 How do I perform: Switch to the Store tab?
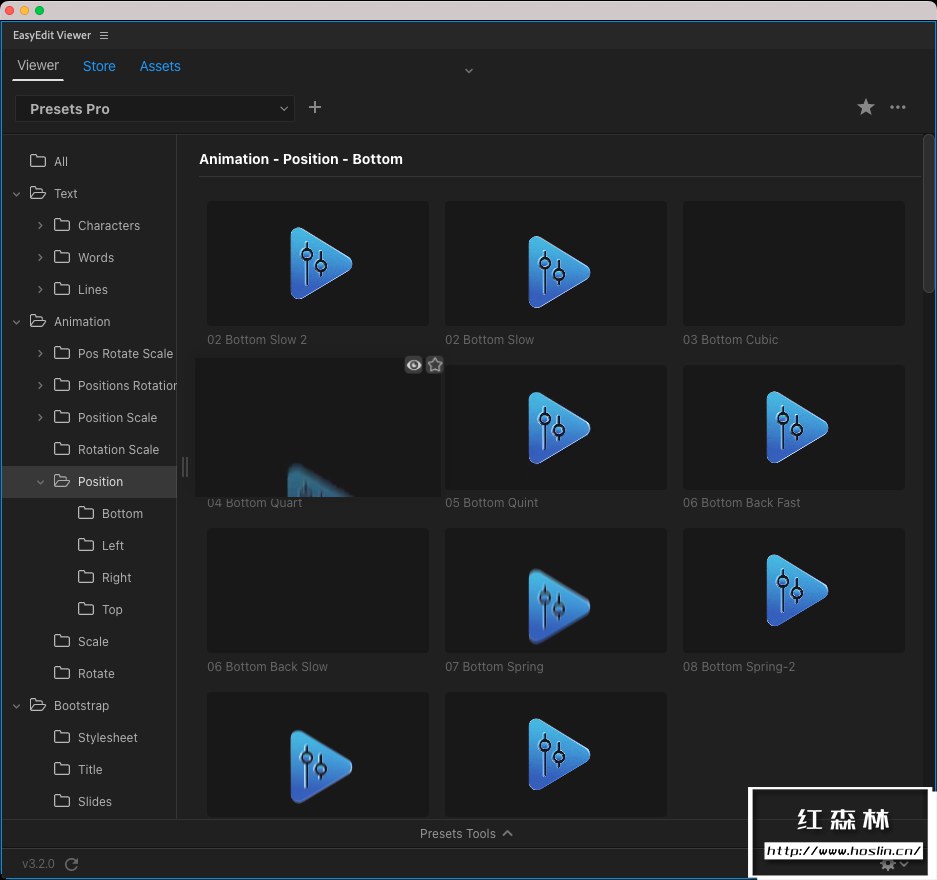point(99,66)
